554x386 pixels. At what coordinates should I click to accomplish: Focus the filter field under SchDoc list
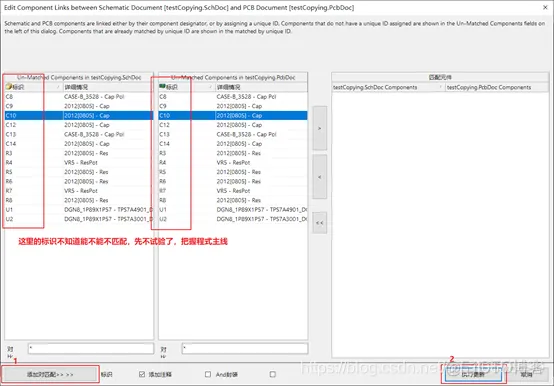91,349
